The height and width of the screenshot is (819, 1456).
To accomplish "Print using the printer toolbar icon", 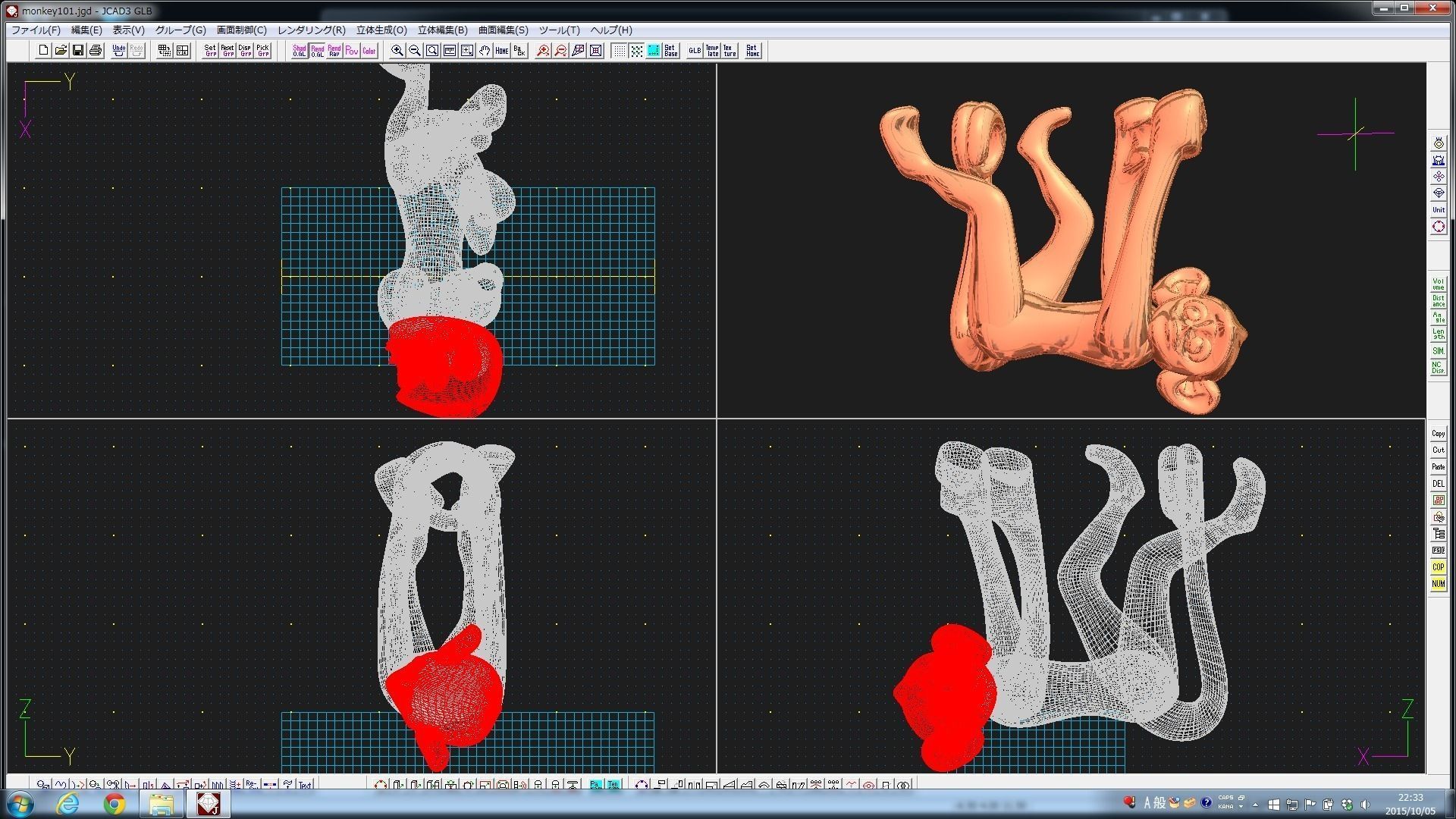I will (96, 51).
